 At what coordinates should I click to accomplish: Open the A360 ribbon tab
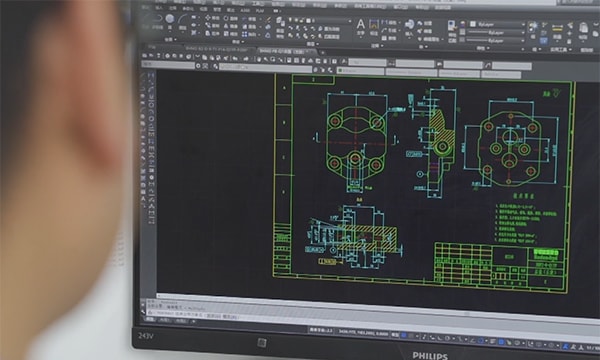click(x=246, y=10)
